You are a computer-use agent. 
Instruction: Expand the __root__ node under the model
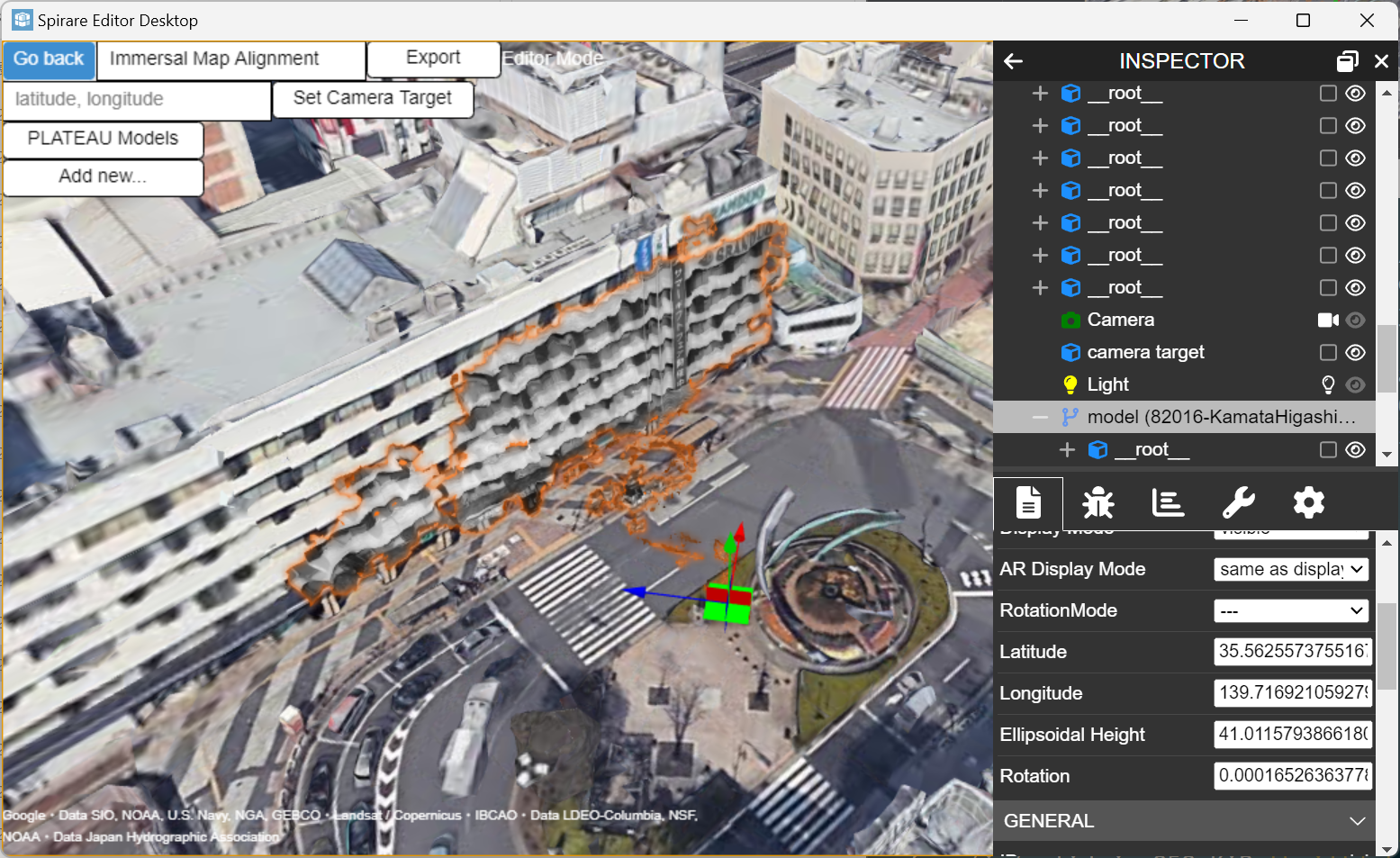[x=1067, y=449]
